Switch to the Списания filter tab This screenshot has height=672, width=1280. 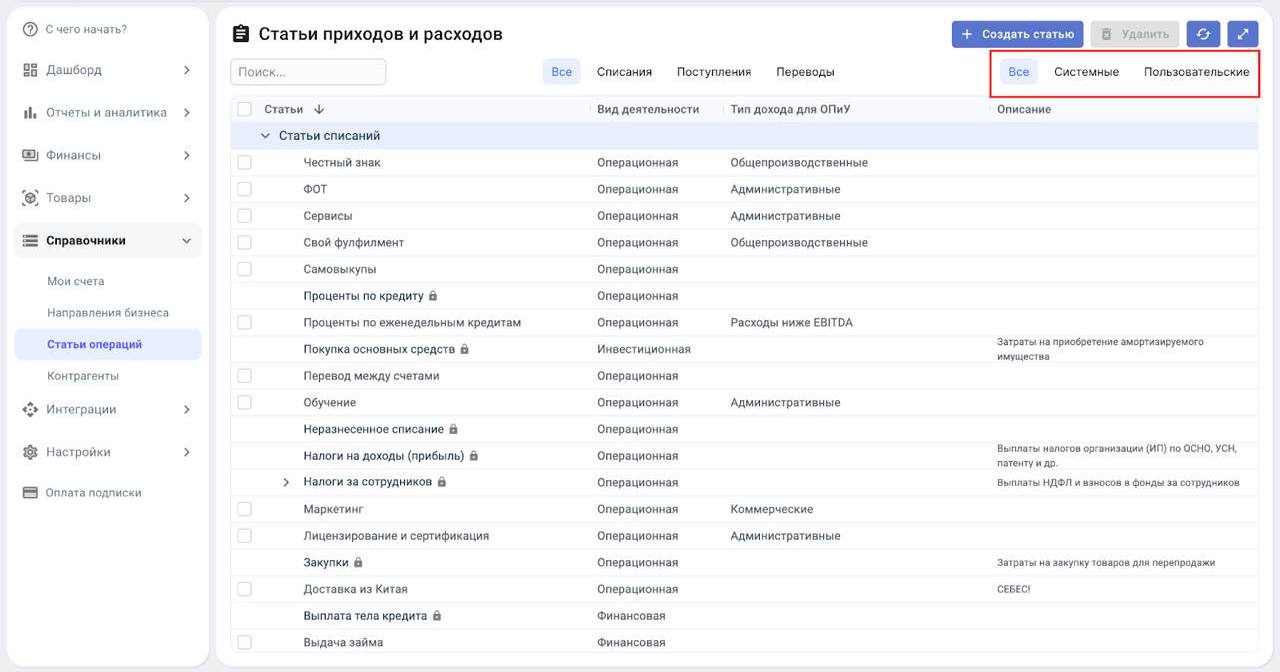624,72
